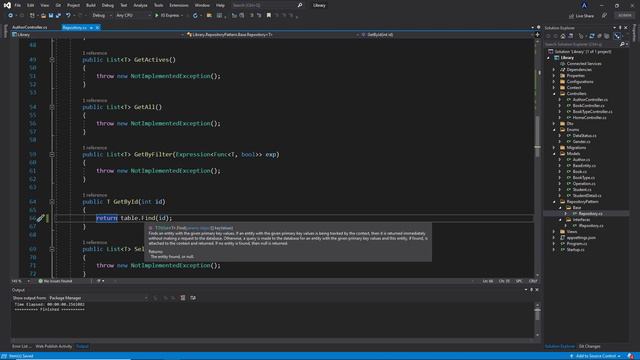
Task: Click the user account avatar icon
Action: pyautogui.click(x=584, y=5)
